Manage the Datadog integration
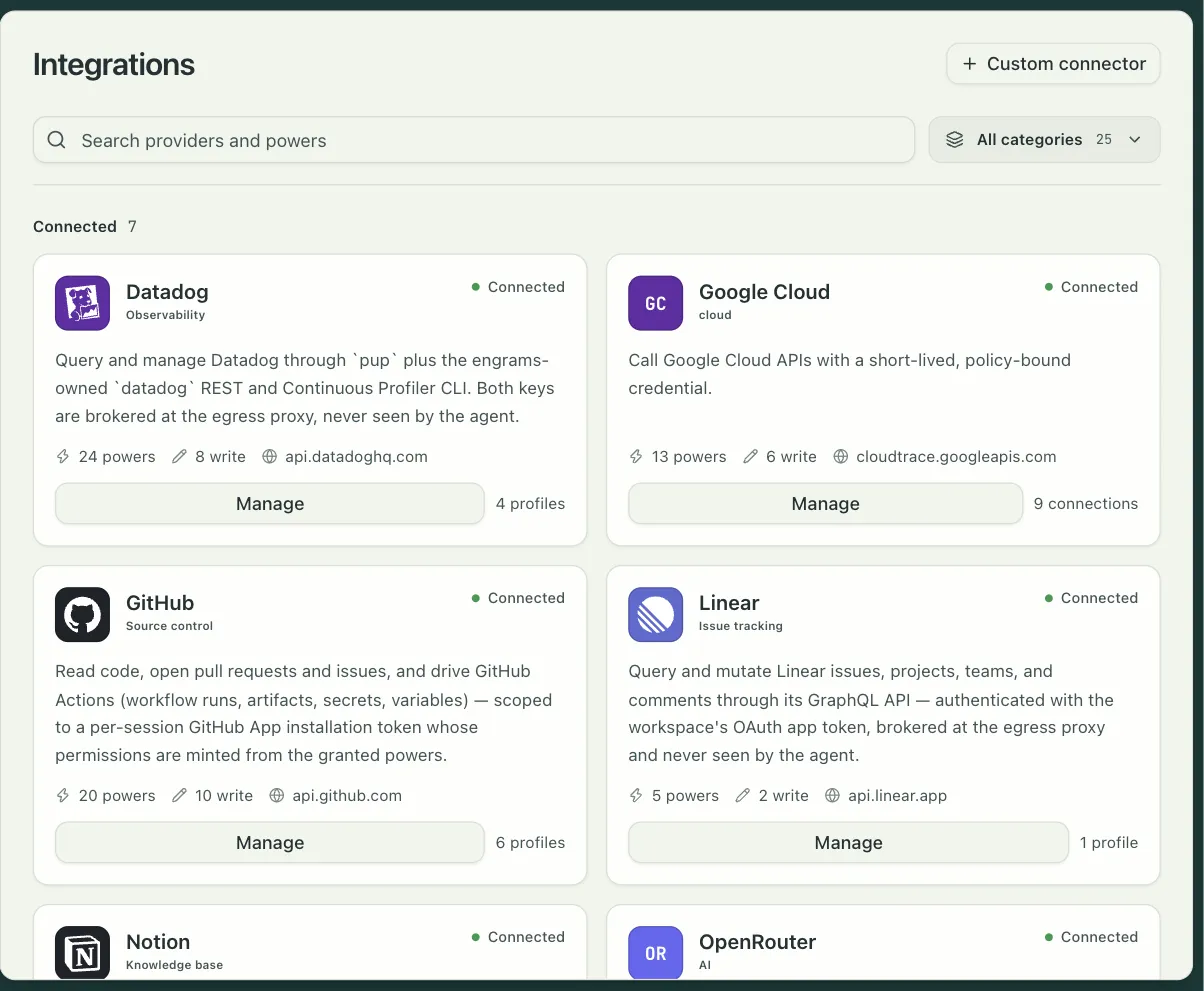1204x991 pixels. coord(270,504)
